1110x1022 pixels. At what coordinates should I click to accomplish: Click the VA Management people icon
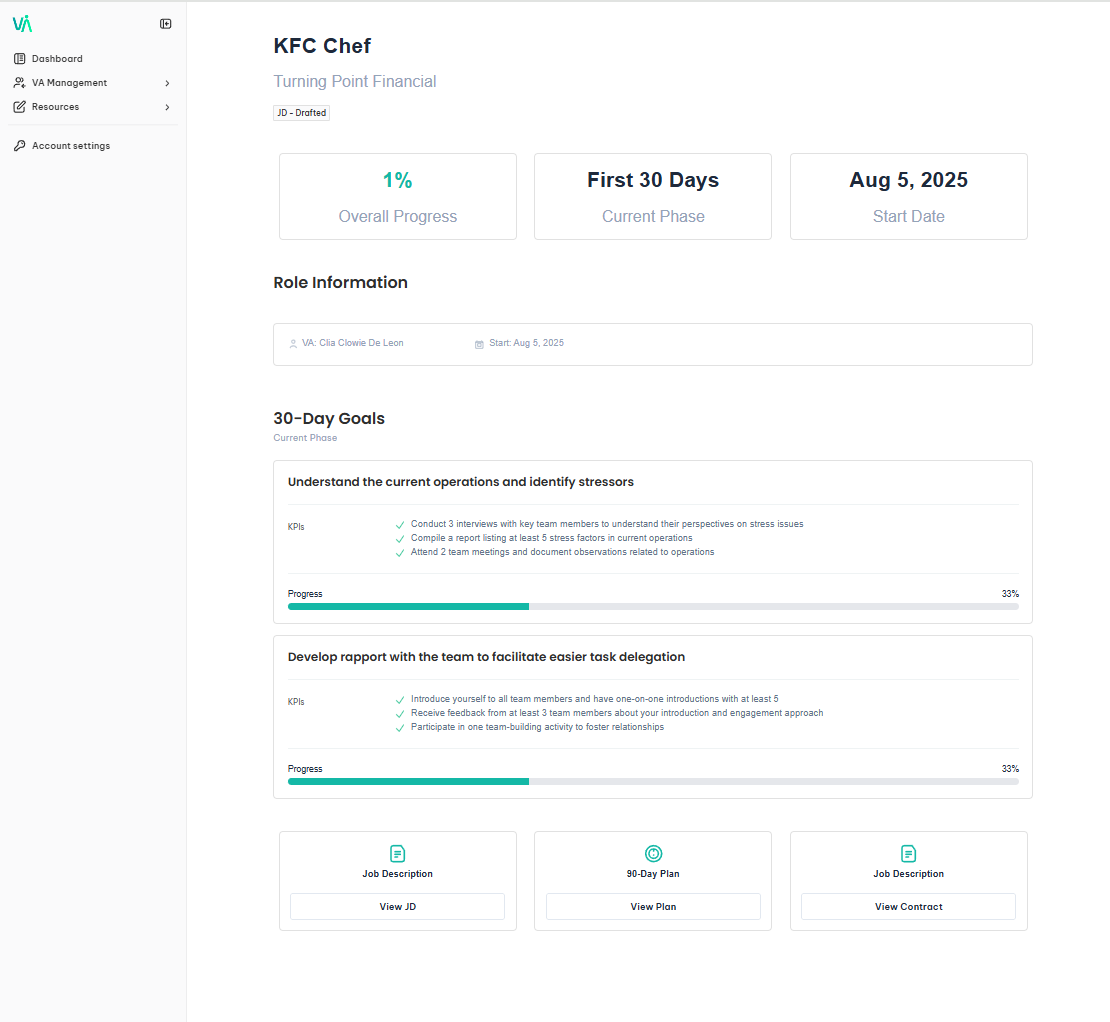coord(18,82)
